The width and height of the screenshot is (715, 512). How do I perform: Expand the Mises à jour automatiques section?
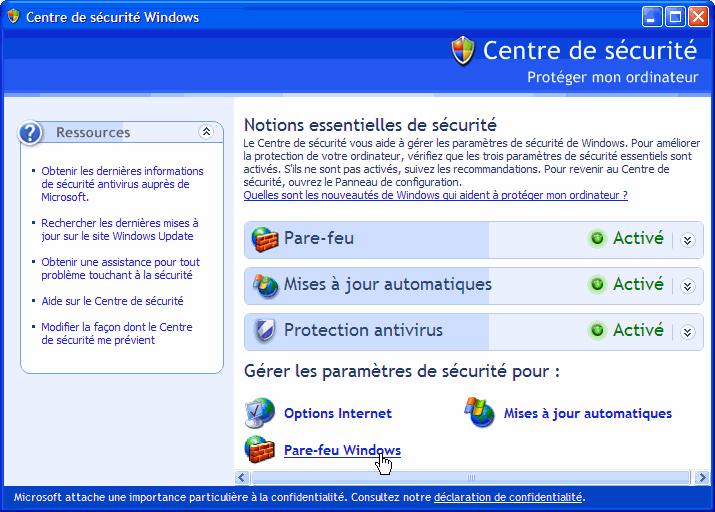pyautogui.click(x=688, y=286)
